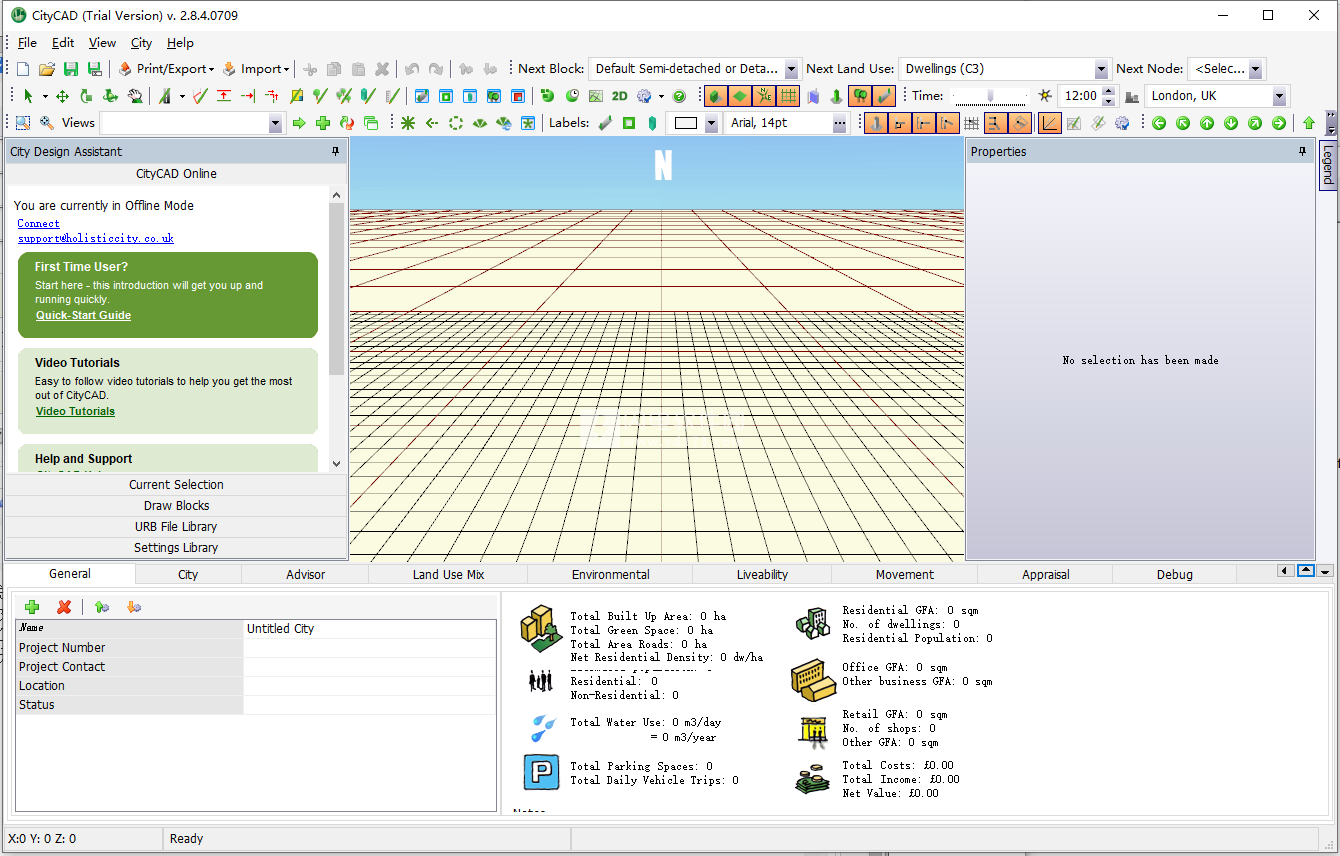Viewport: 1340px width, 856px height.
Task: Expand the Next Land Use dropdown
Action: click(x=1101, y=69)
